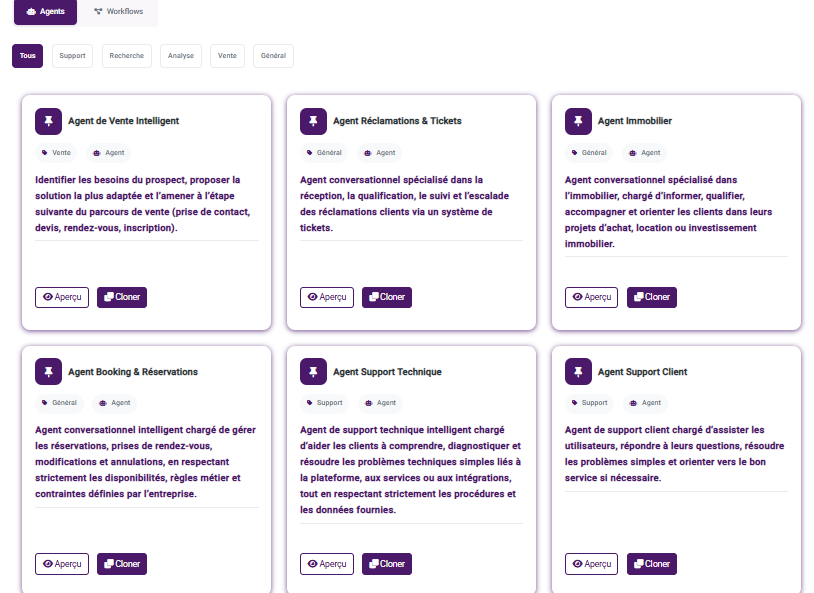Filter agents by Vente category

coord(228,56)
